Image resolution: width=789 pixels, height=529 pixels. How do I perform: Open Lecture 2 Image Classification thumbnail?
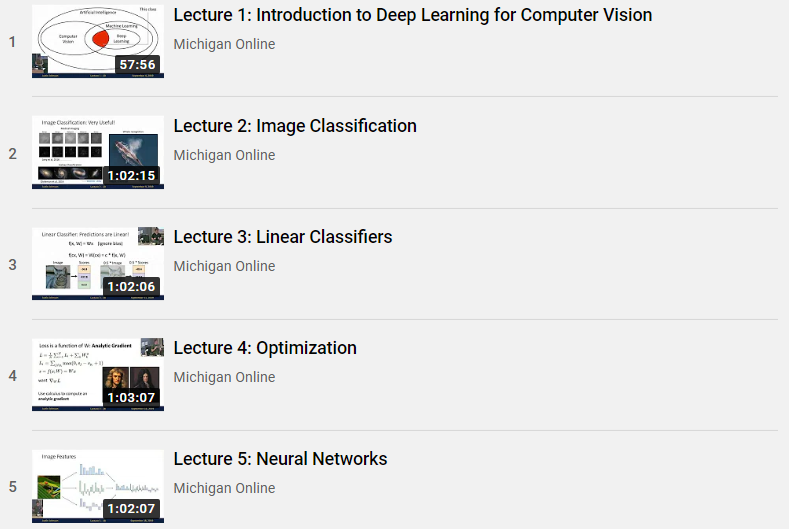[97, 151]
